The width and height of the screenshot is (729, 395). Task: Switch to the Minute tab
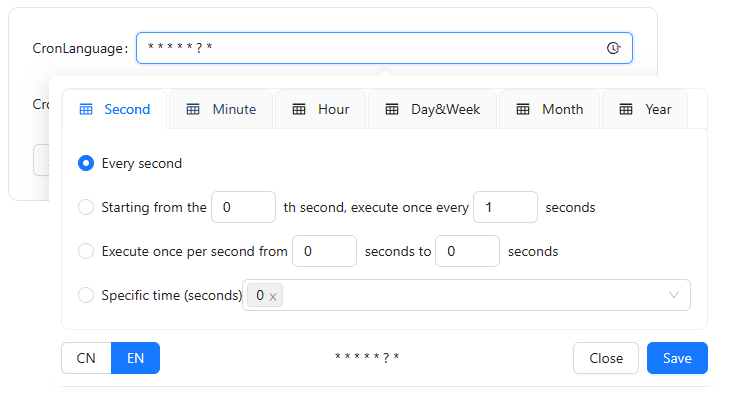click(221, 109)
